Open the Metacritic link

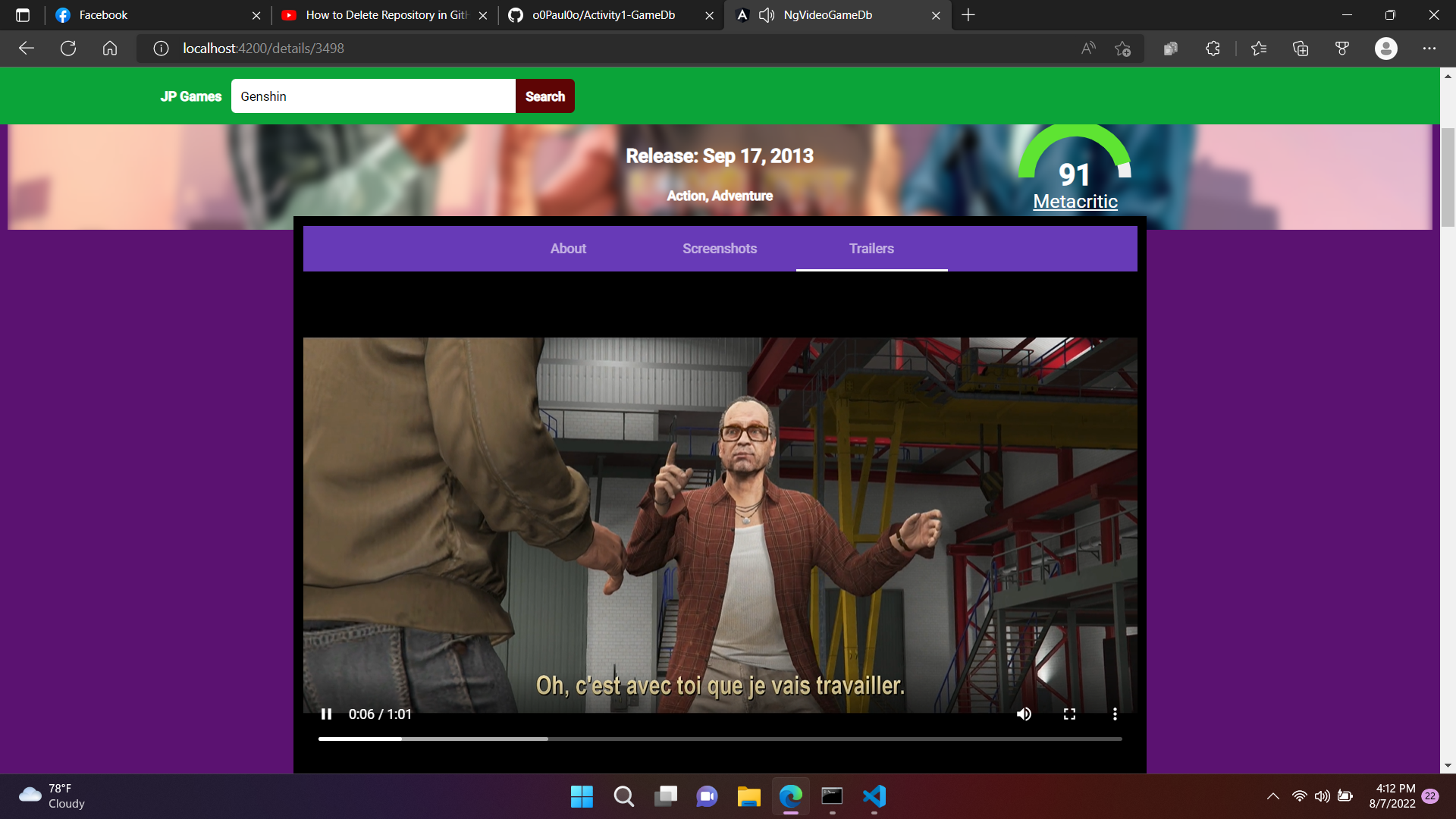(1075, 202)
